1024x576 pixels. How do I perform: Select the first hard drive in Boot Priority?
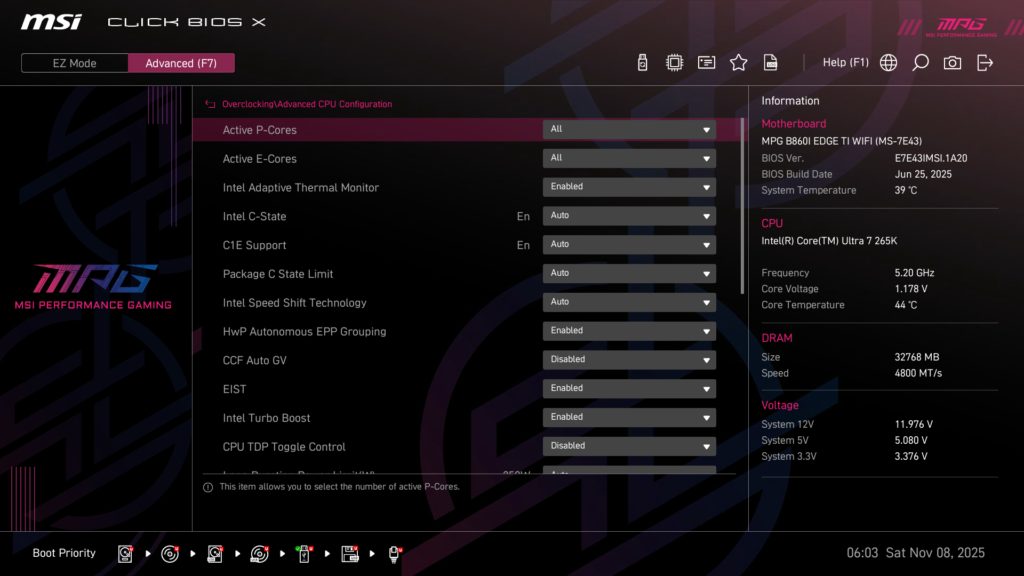(124, 552)
